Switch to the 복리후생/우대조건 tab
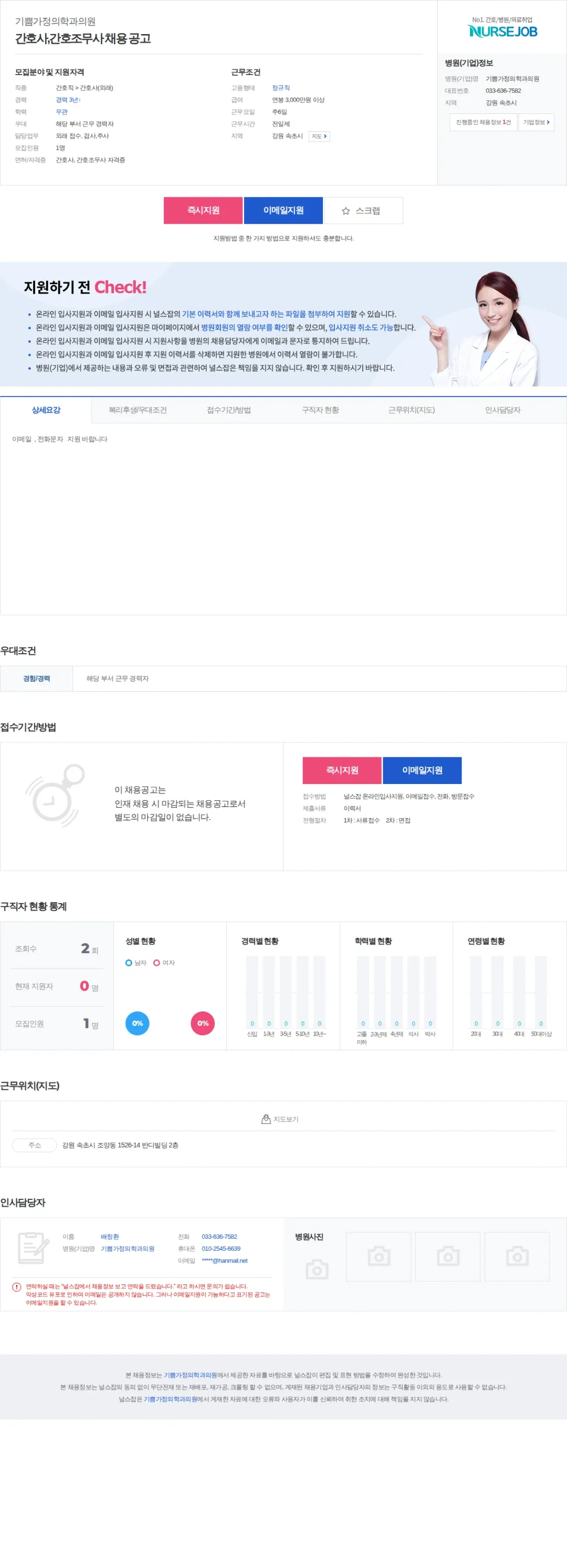This screenshot has height=1568, width=567. pyautogui.click(x=138, y=410)
